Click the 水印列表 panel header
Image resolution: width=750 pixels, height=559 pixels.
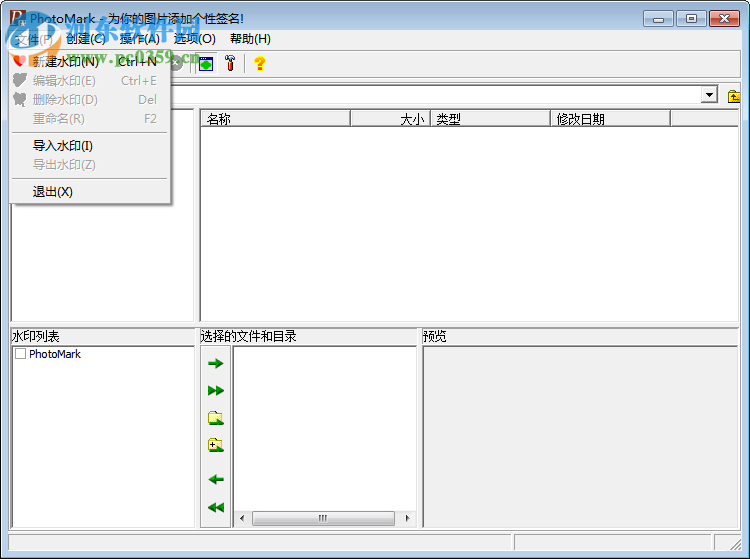102,337
